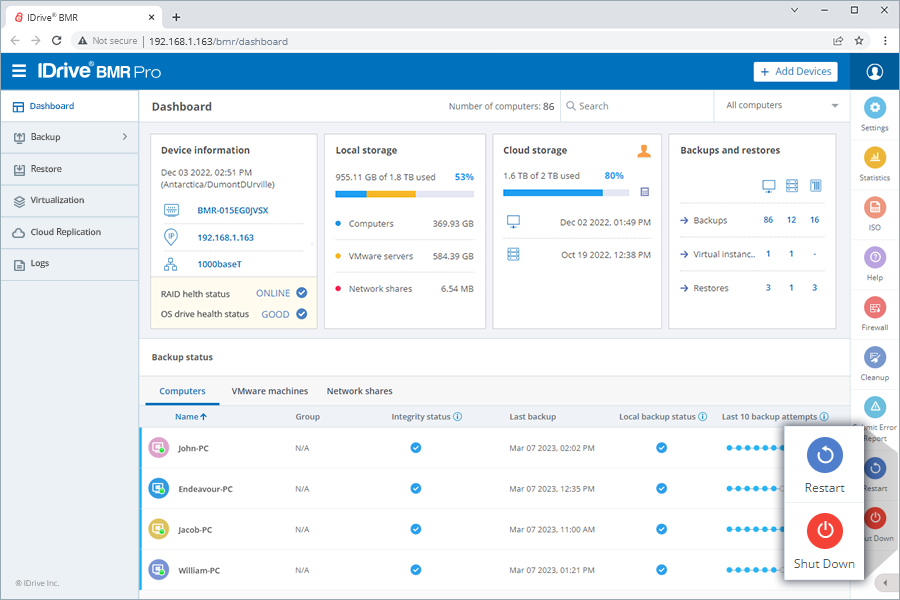Click the Endeavour-PC computer icon
The image size is (900, 600).
point(159,489)
